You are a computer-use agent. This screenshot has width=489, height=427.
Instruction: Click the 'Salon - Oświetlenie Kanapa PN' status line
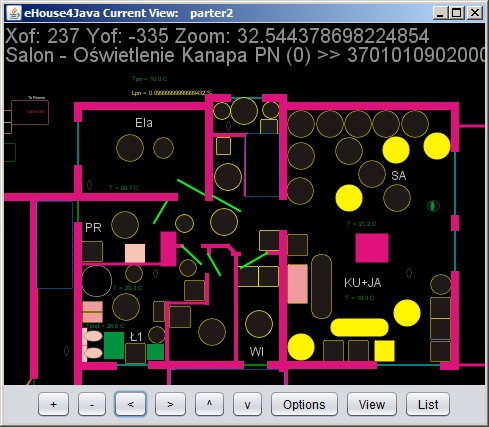point(245,55)
